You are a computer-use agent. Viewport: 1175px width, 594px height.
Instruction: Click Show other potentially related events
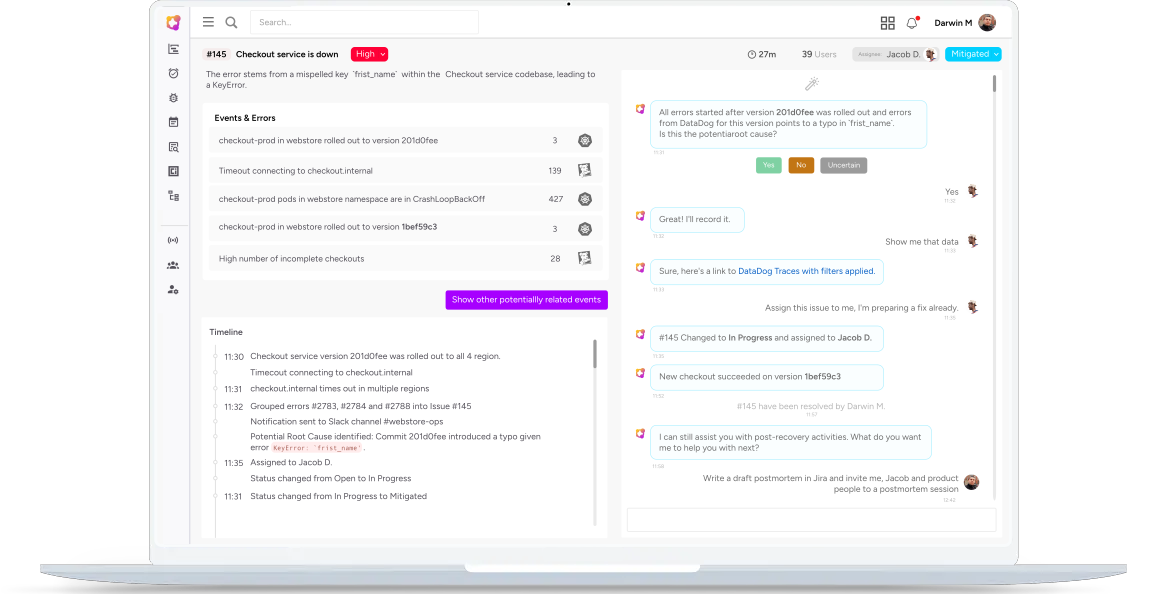point(526,300)
